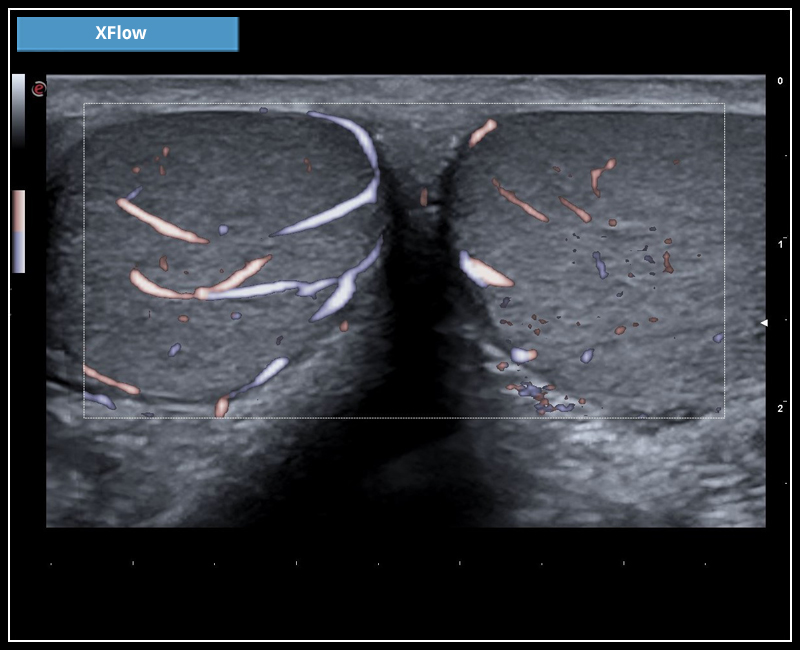Viewport: 800px width, 650px height.
Task: Click the white focal zone triangle marker
Action: tap(764, 322)
